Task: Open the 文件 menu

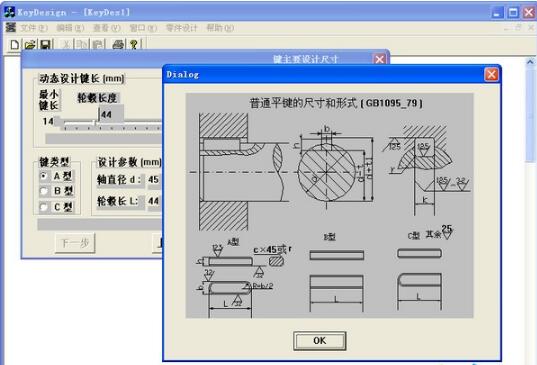Action: coord(34,28)
